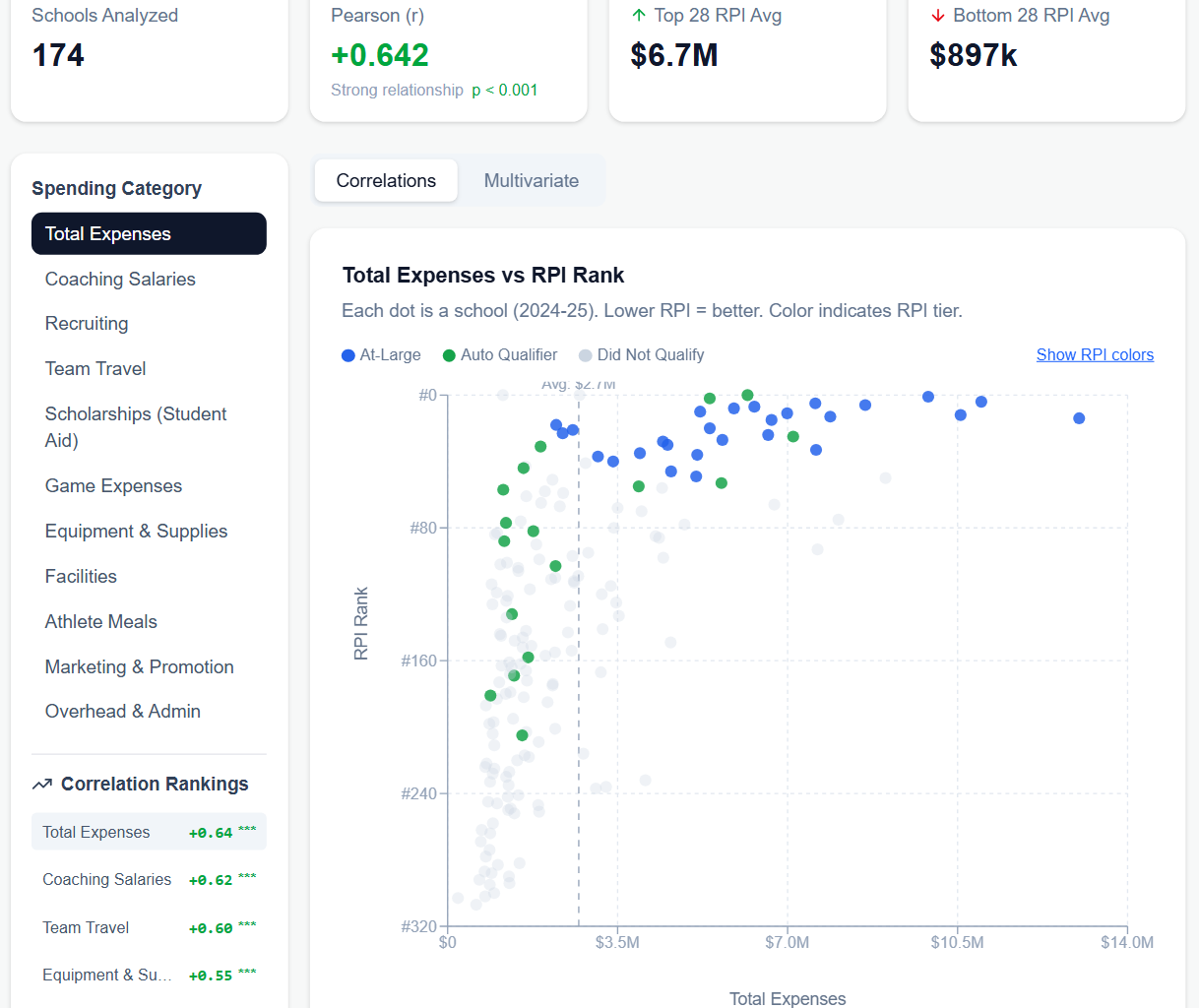
Task: Click the gray Did Not Qualify legend dot
Action: [x=586, y=355]
